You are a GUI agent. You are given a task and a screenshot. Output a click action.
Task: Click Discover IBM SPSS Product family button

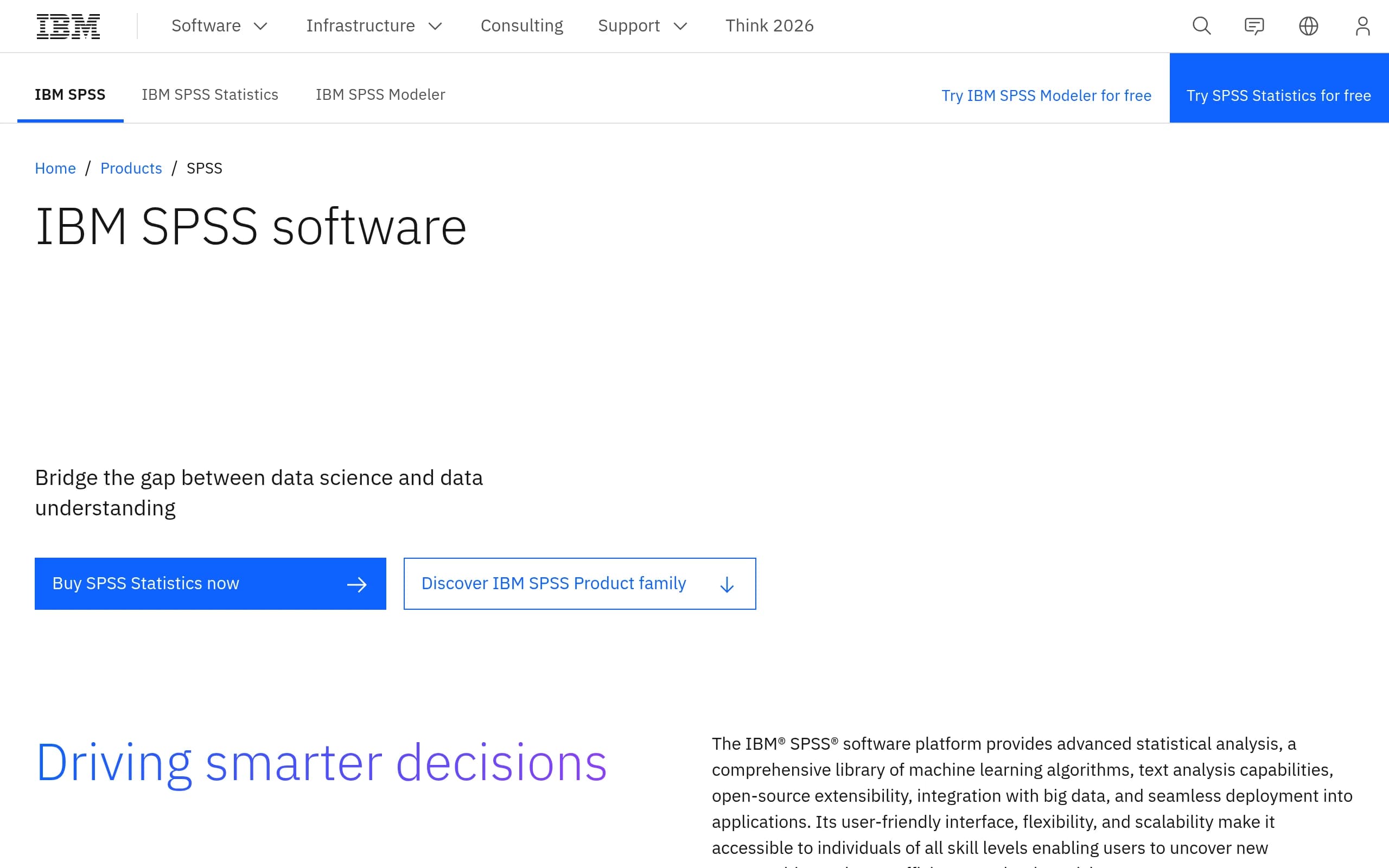pyautogui.click(x=579, y=583)
